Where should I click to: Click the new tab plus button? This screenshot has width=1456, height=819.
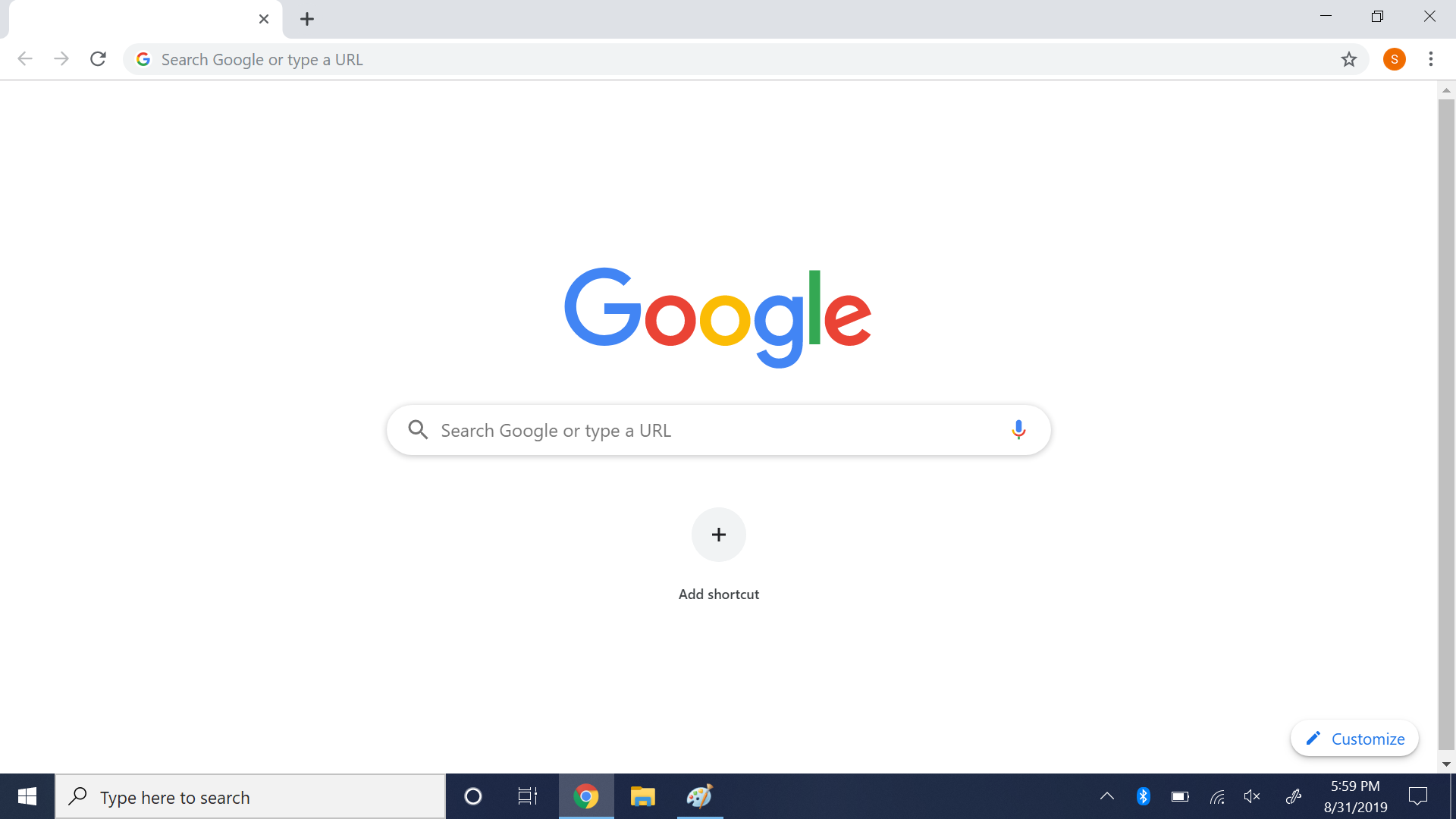click(x=306, y=19)
